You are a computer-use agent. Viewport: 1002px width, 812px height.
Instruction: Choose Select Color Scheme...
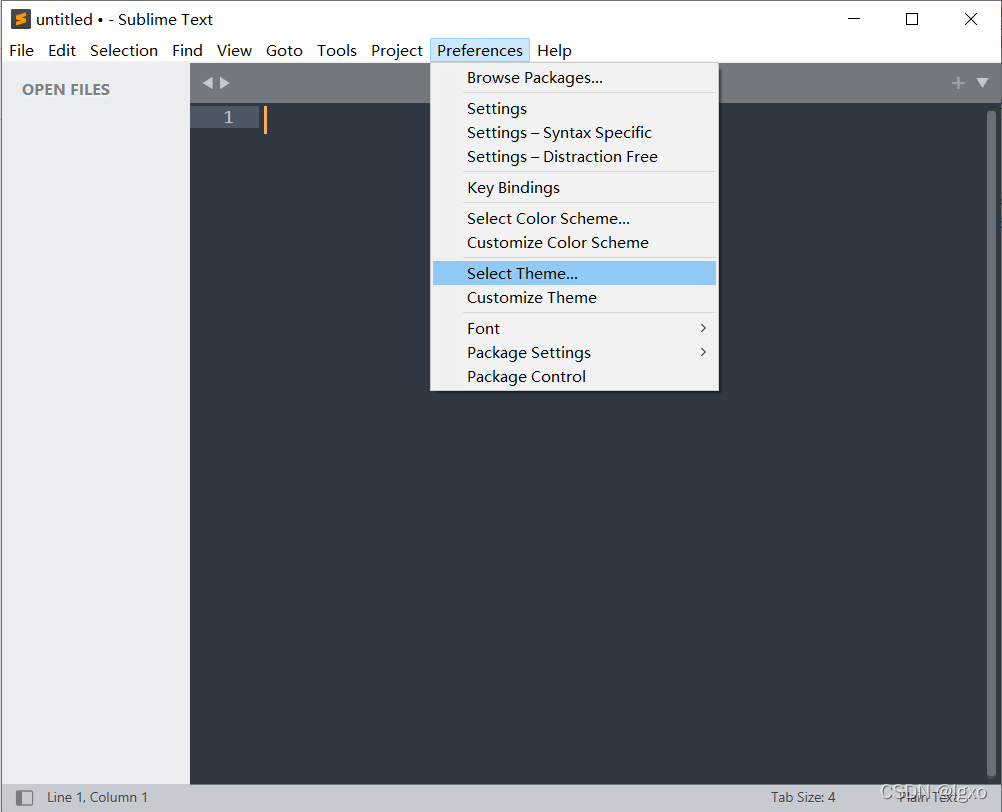(574, 218)
